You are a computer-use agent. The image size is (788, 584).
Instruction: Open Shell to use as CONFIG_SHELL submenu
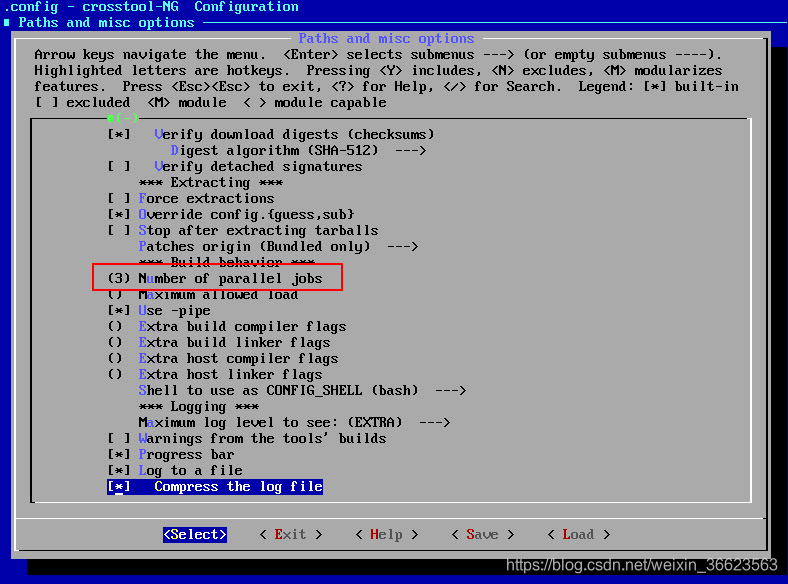(x=302, y=391)
